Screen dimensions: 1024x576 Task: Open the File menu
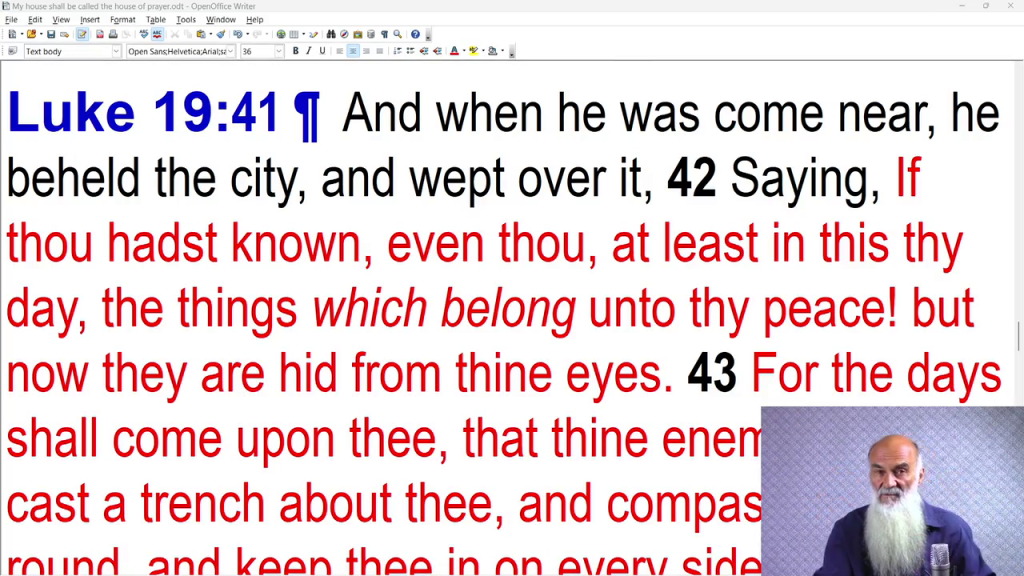tap(11, 20)
